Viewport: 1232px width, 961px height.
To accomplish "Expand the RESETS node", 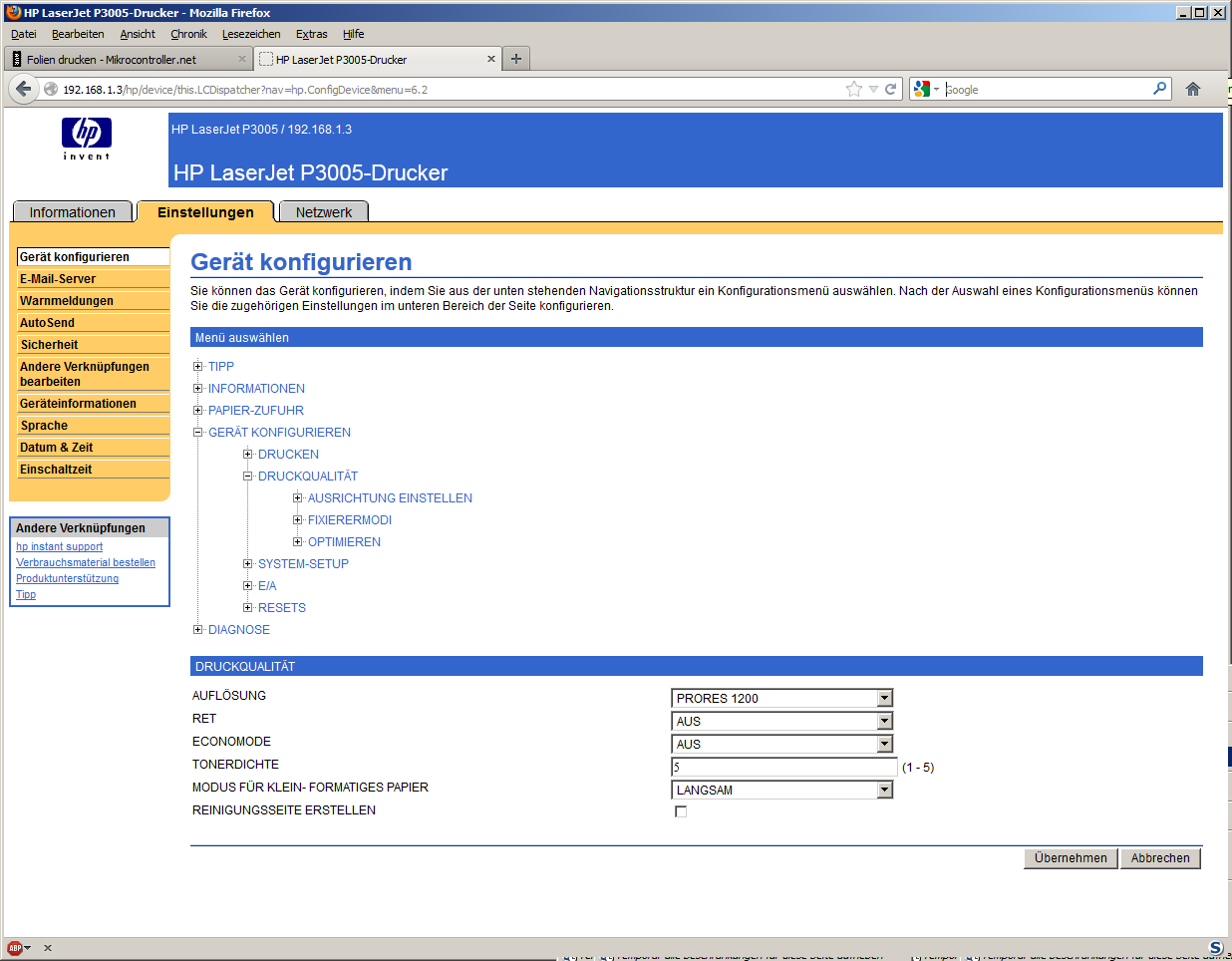I will click(247, 607).
